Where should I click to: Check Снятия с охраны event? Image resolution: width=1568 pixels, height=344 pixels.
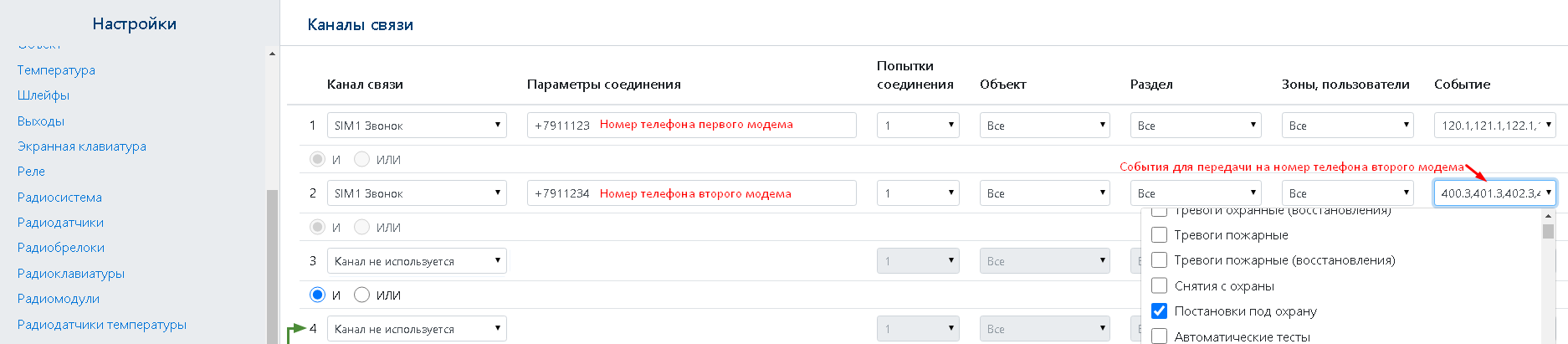click(x=1160, y=285)
